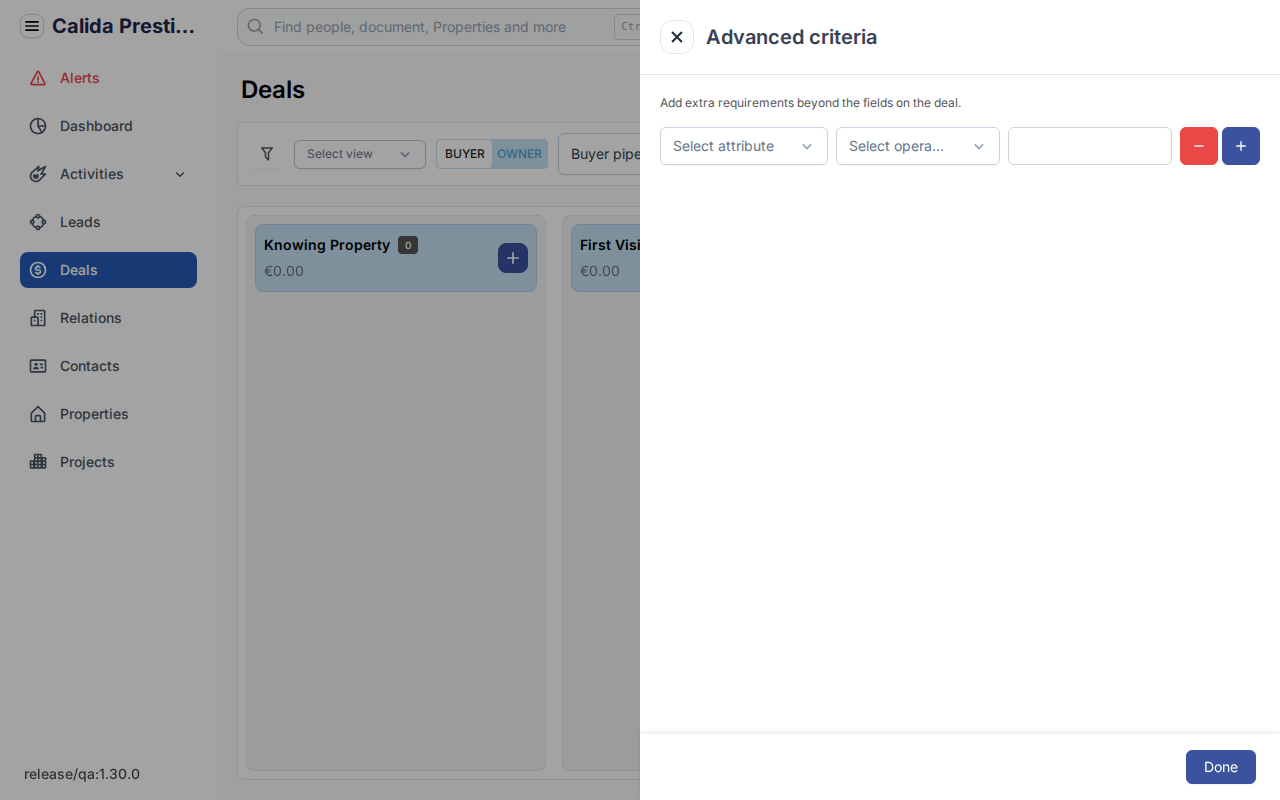Click the Projects building icon

38,462
